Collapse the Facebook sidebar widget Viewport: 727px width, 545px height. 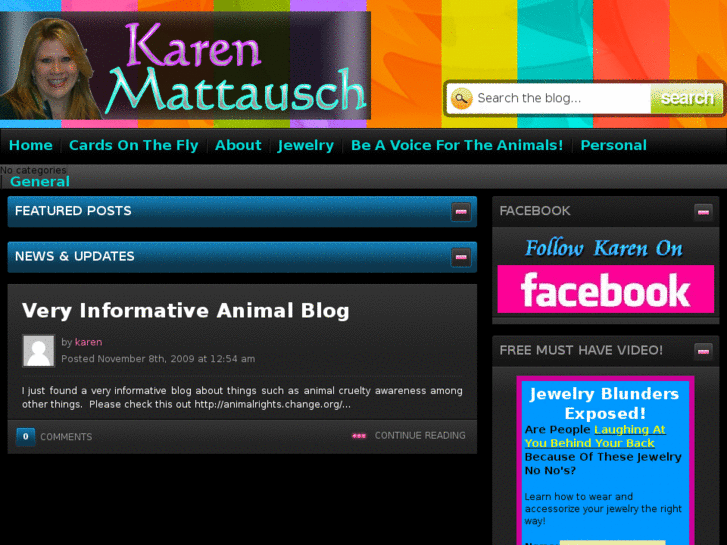[x=703, y=212]
